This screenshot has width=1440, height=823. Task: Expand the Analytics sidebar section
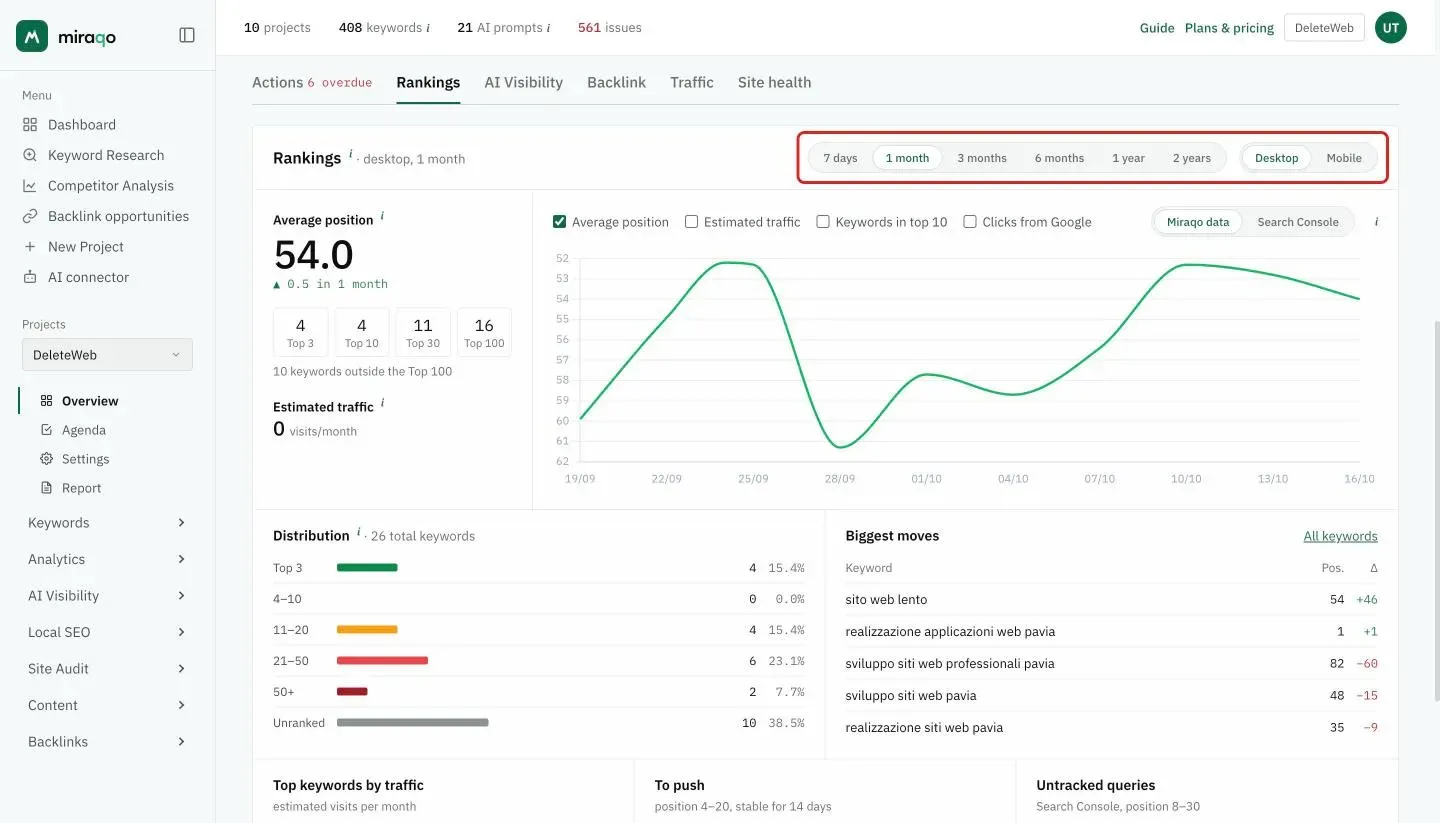point(107,559)
